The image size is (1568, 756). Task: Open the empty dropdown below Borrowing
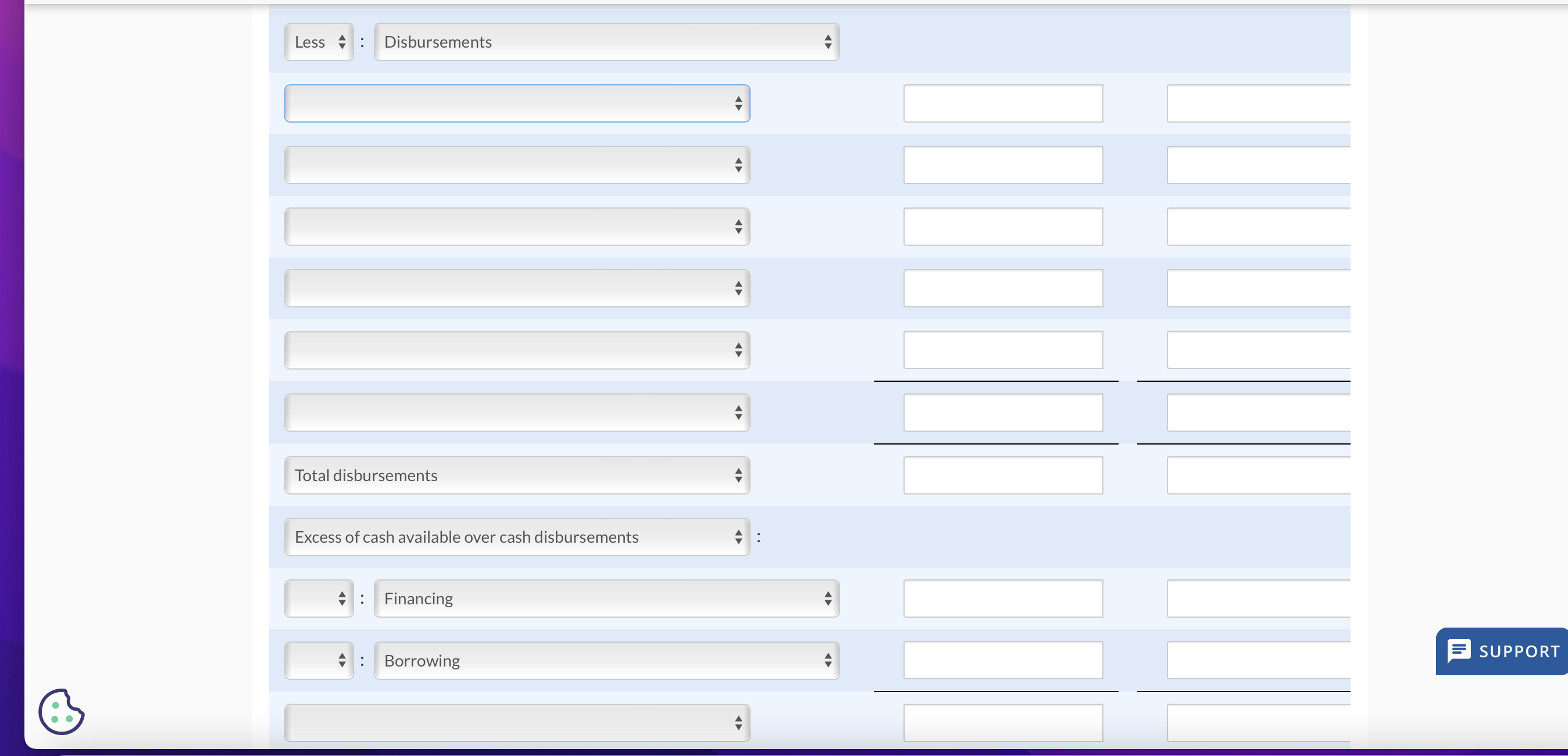517,722
